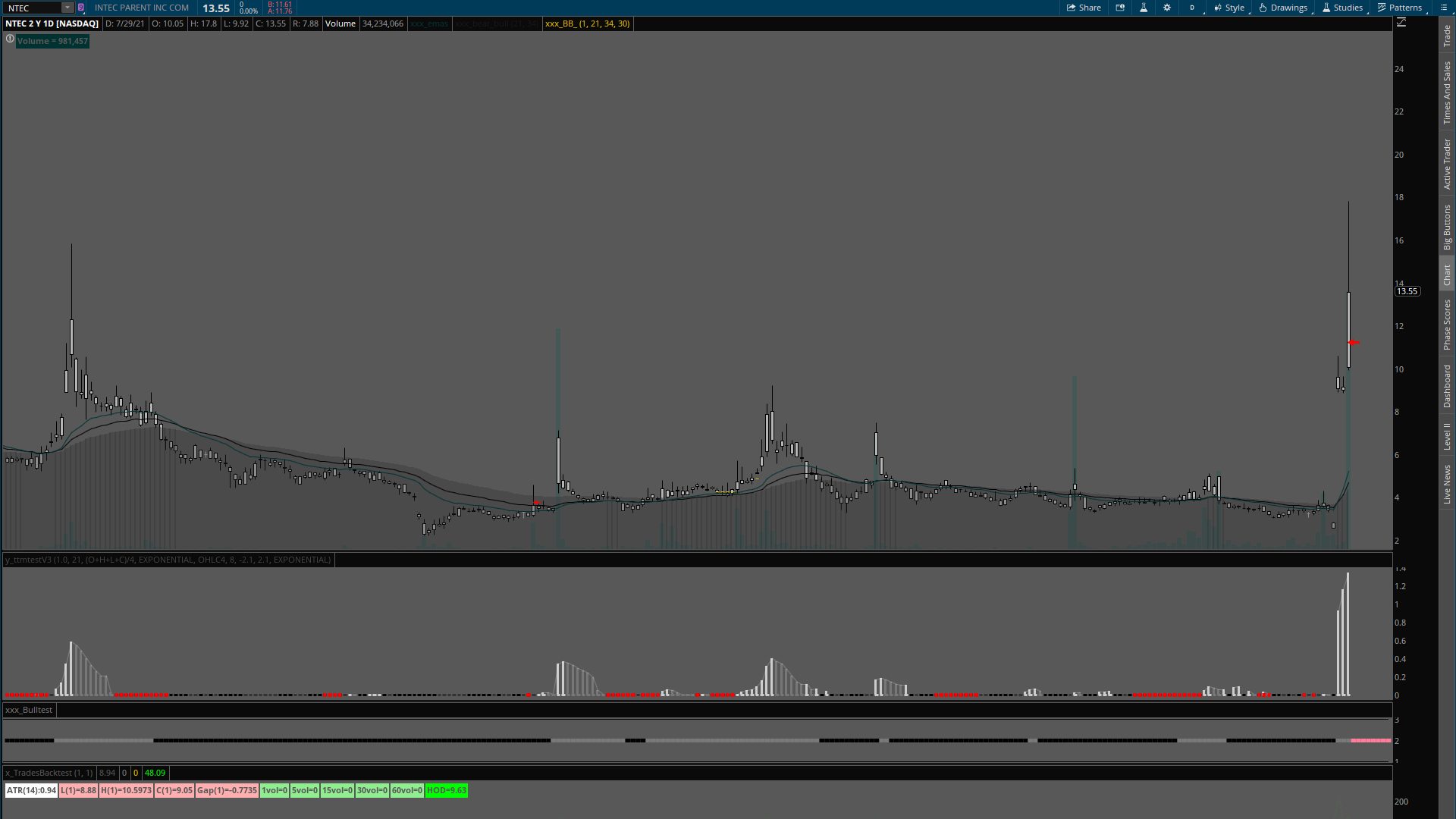Switch to the Trade sidebar tab
1456x819 pixels.
[x=1447, y=36]
